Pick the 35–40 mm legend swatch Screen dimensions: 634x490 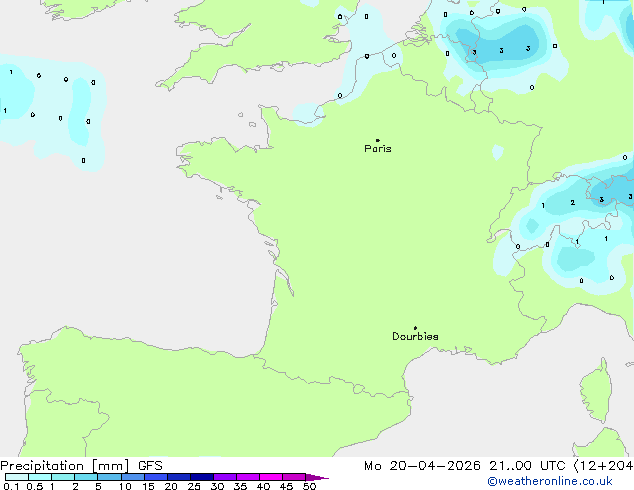(248, 477)
